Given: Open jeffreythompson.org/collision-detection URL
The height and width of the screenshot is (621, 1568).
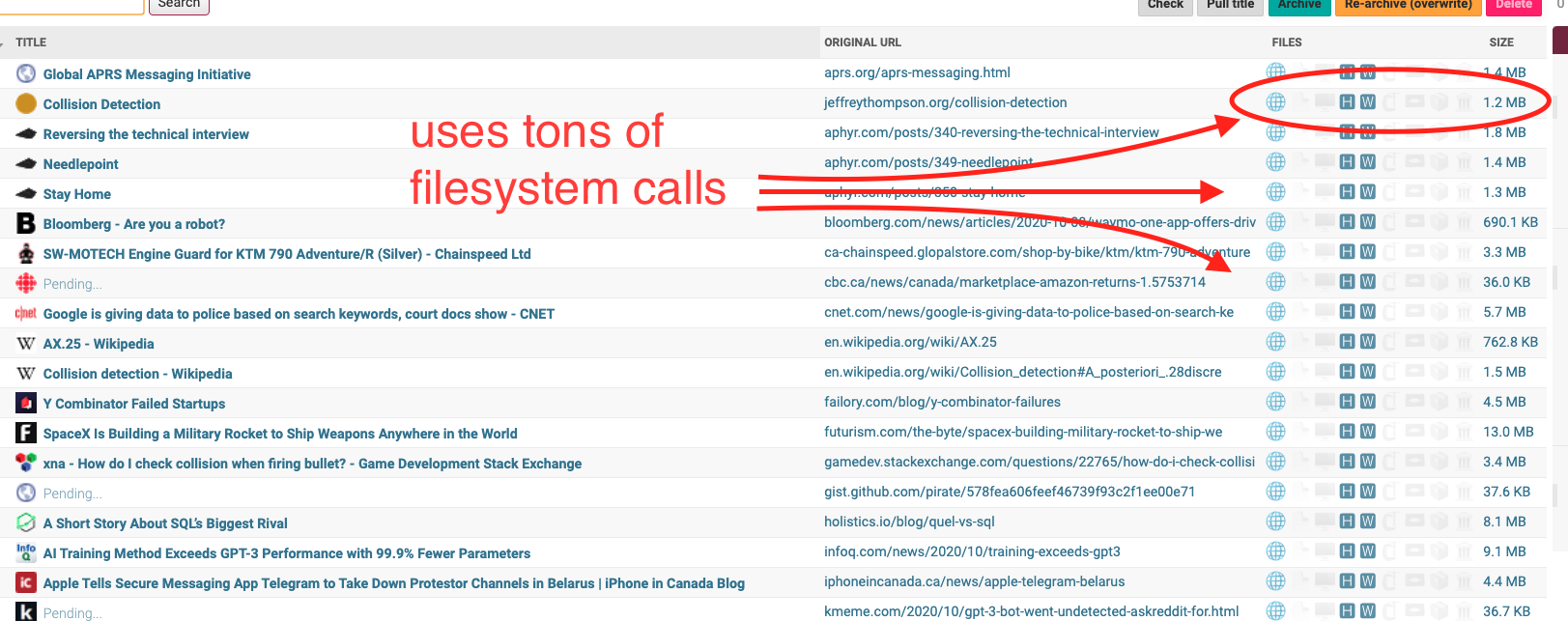Looking at the screenshot, I should (946, 102).
